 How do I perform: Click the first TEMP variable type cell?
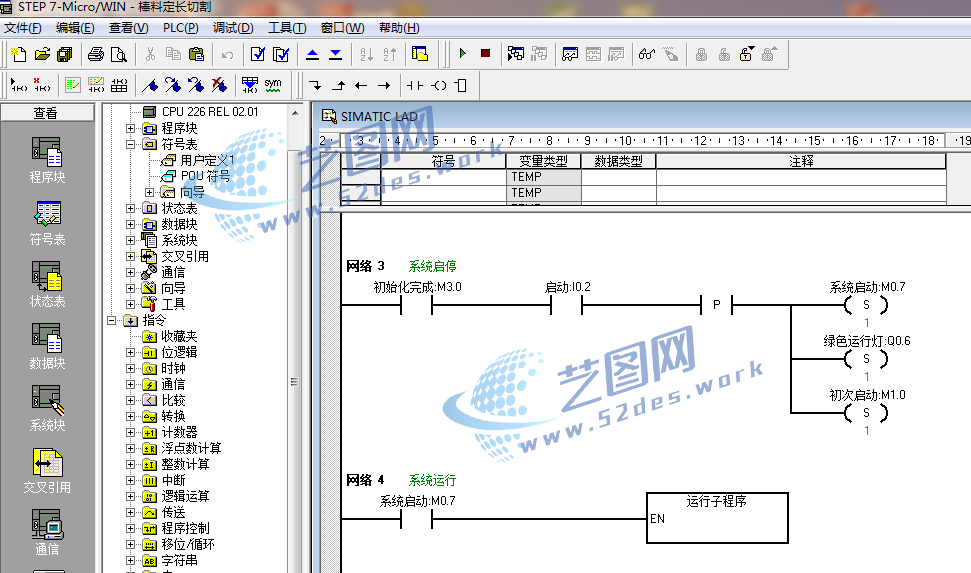pos(543,177)
